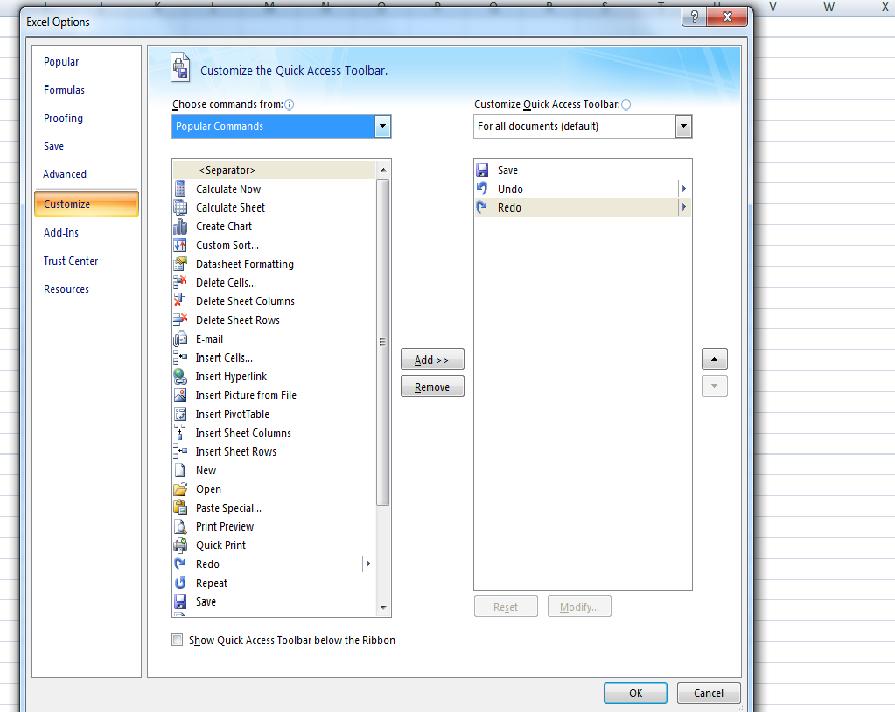This screenshot has height=712, width=895.
Task: Click the commands list scroll down arrow
Action: [x=383, y=608]
